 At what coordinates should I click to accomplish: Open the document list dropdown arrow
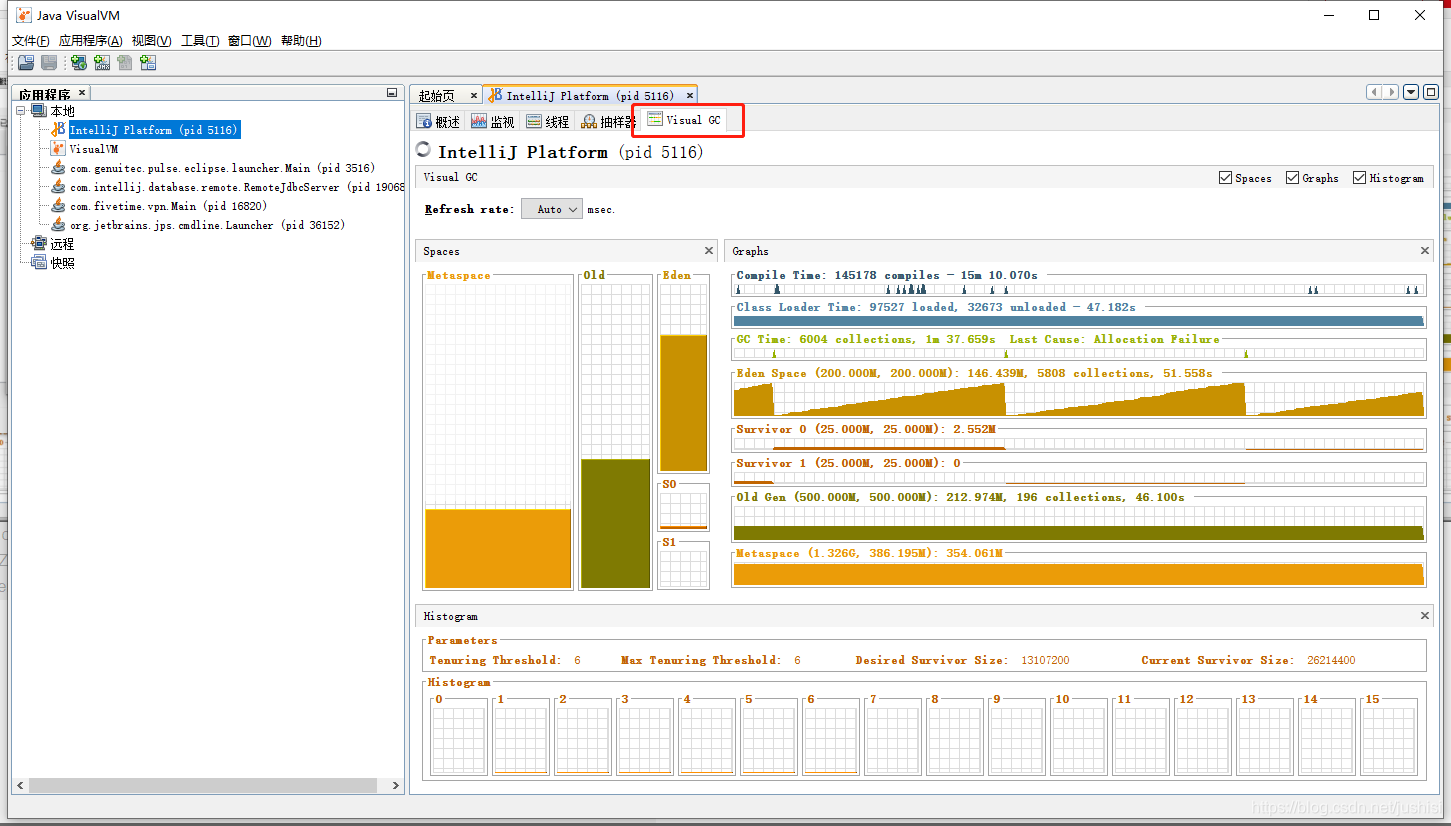[1411, 92]
